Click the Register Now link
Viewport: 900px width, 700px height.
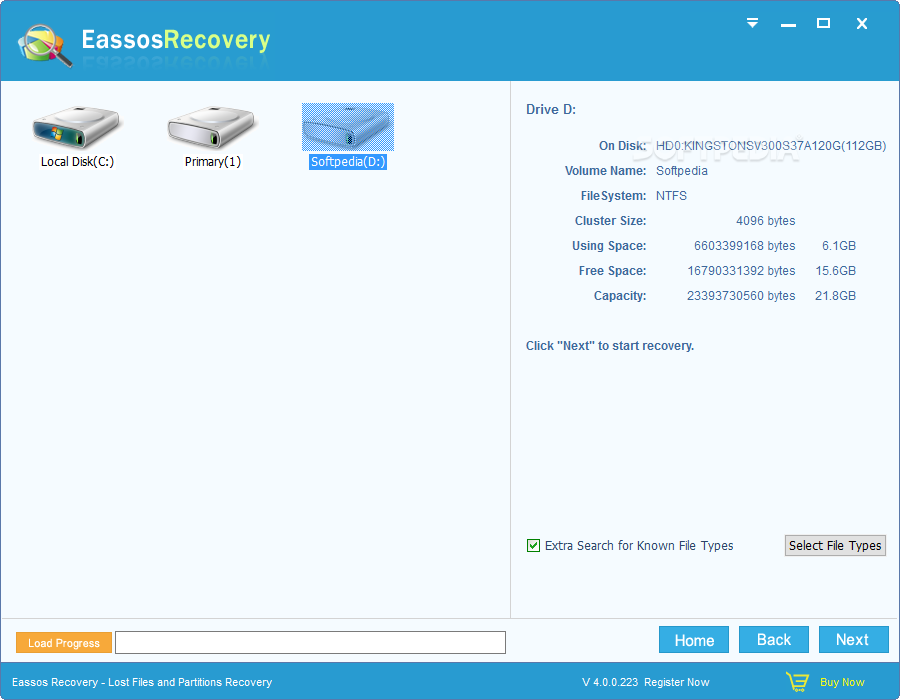point(677,682)
